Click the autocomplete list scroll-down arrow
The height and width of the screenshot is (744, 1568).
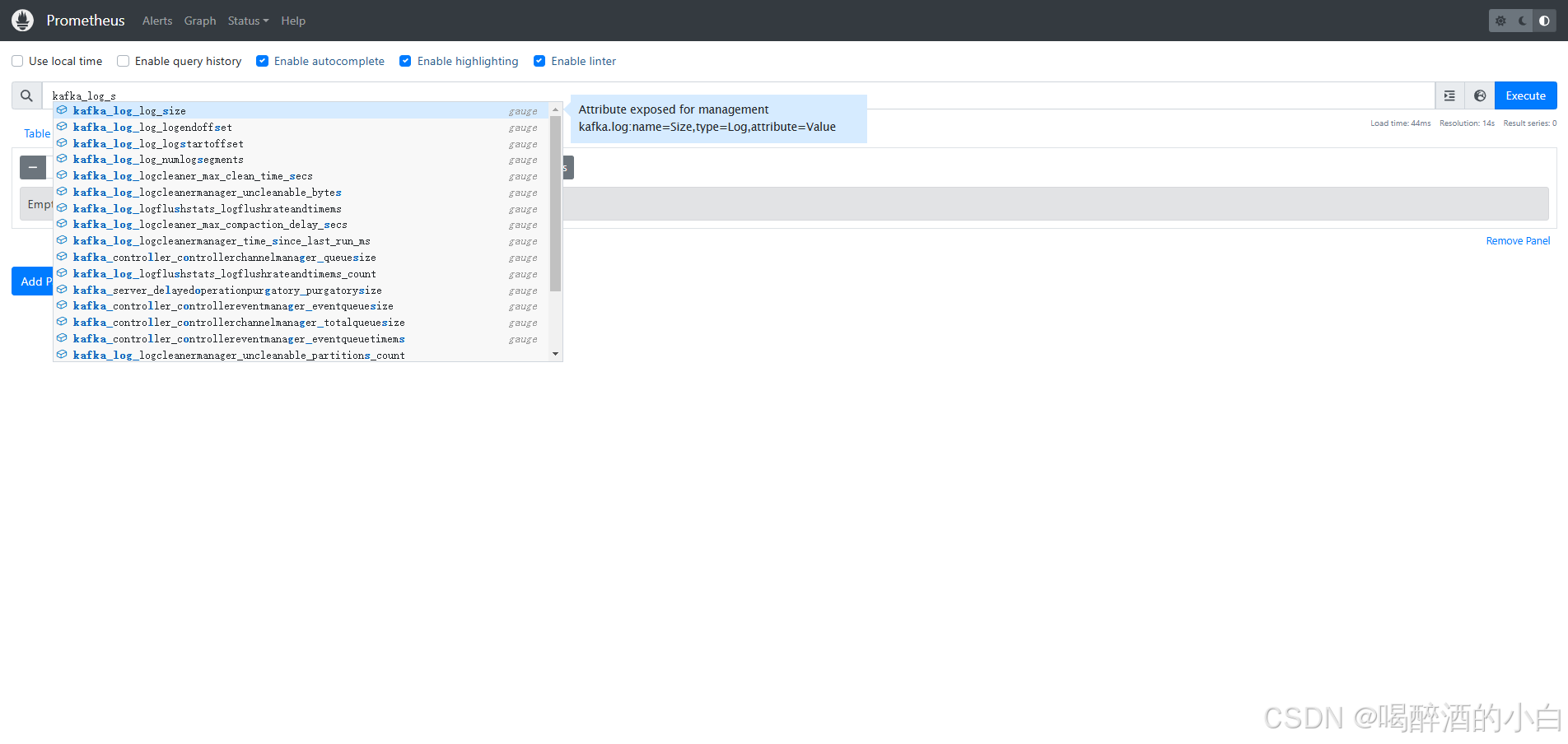(555, 354)
